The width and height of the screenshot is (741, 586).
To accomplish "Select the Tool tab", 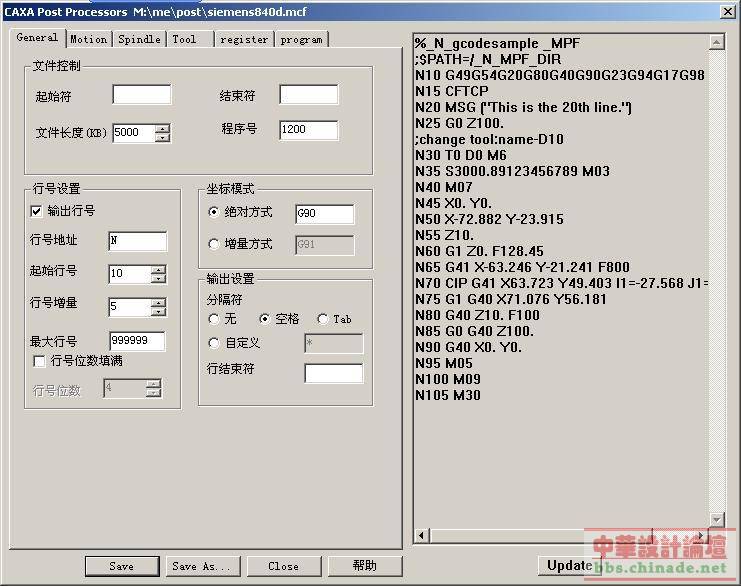I will 190,39.
